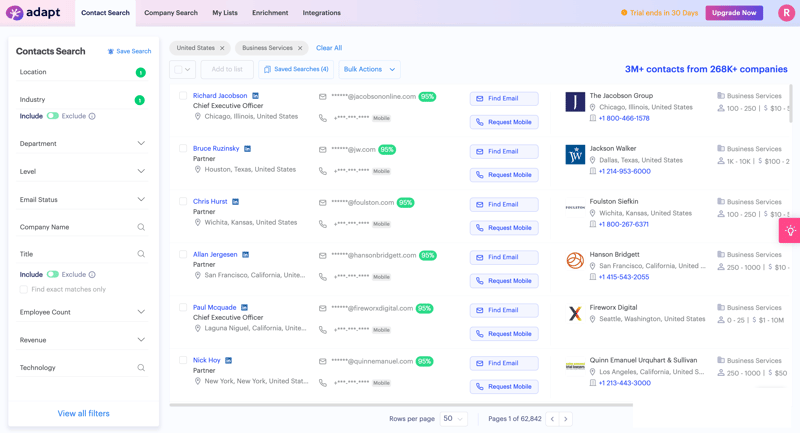Viewport: 800px width, 433px height.
Task: Open LinkedIn icon beside Chris Hurst
Action: click(236, 202)
